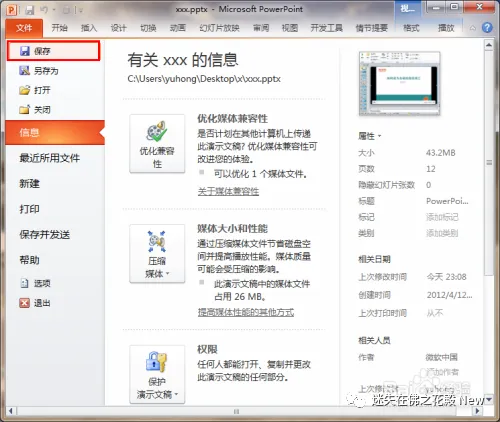Switch to the 审阅 ribbon tab
The image size is (500, 422).
[261, 28]
